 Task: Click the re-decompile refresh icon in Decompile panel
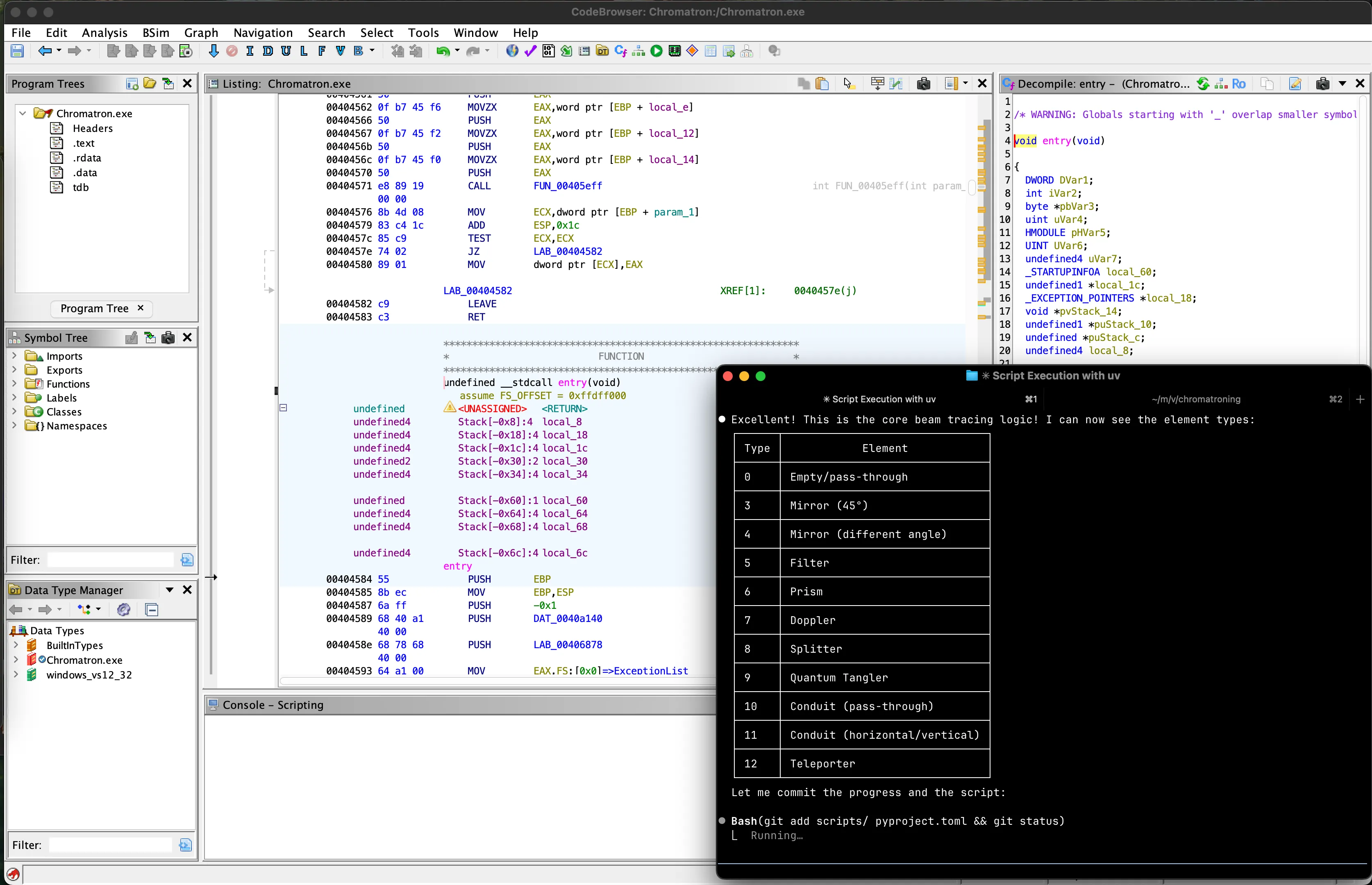[x=1202, y=84]
